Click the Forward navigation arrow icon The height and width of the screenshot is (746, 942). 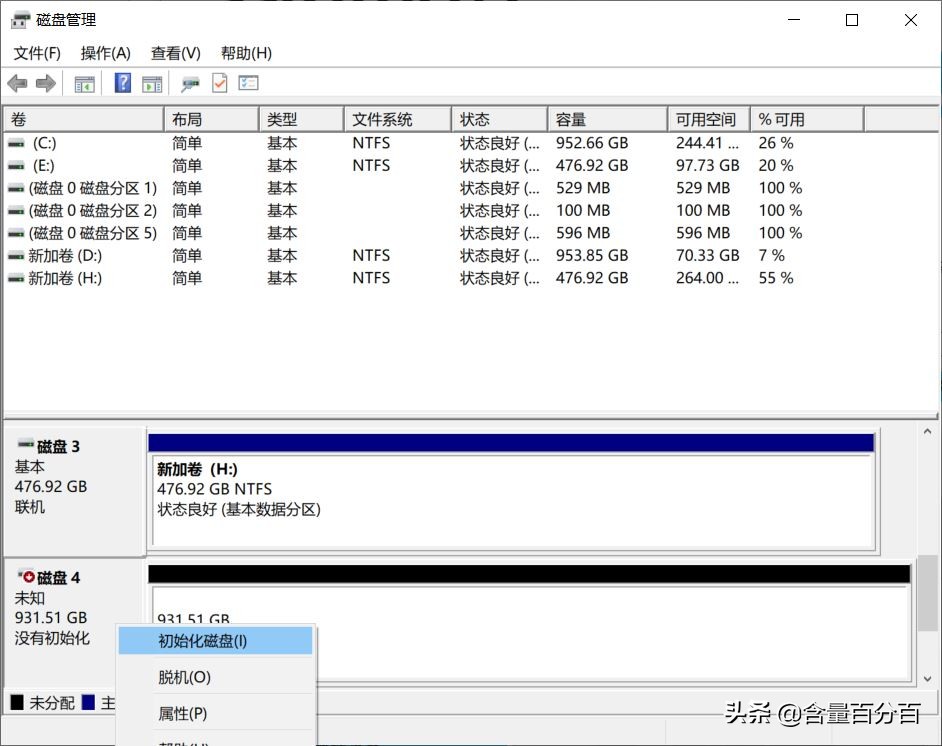point(45,83)
